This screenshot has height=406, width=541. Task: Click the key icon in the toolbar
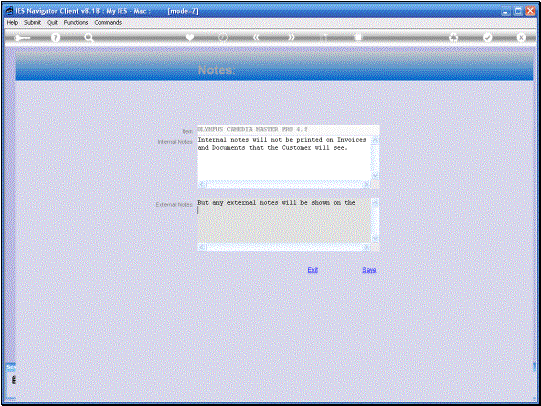tap(22, 38)
